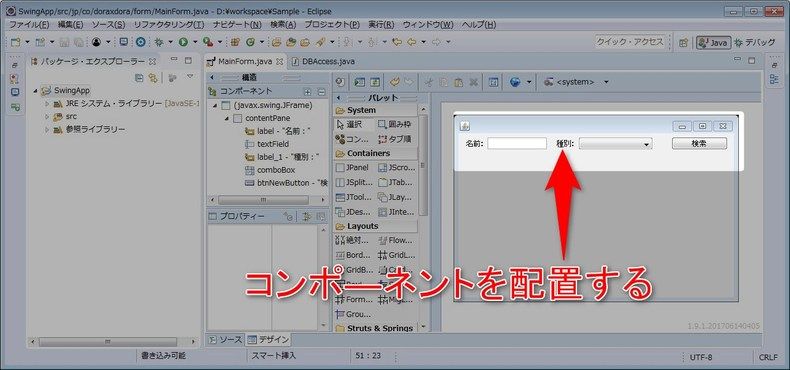790x370 pixels.
Task: Expand All components with the plus icon
Action: point(308,92)
